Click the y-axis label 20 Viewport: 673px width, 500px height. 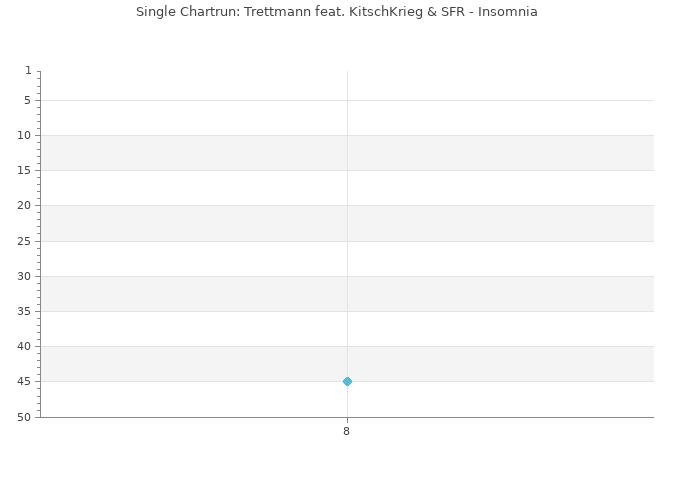tap(24, 206)
